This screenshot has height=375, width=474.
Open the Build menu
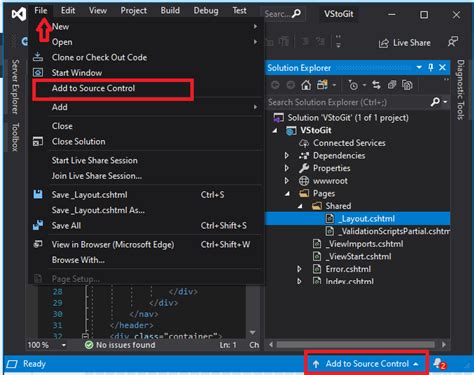[x=170, y=11]
